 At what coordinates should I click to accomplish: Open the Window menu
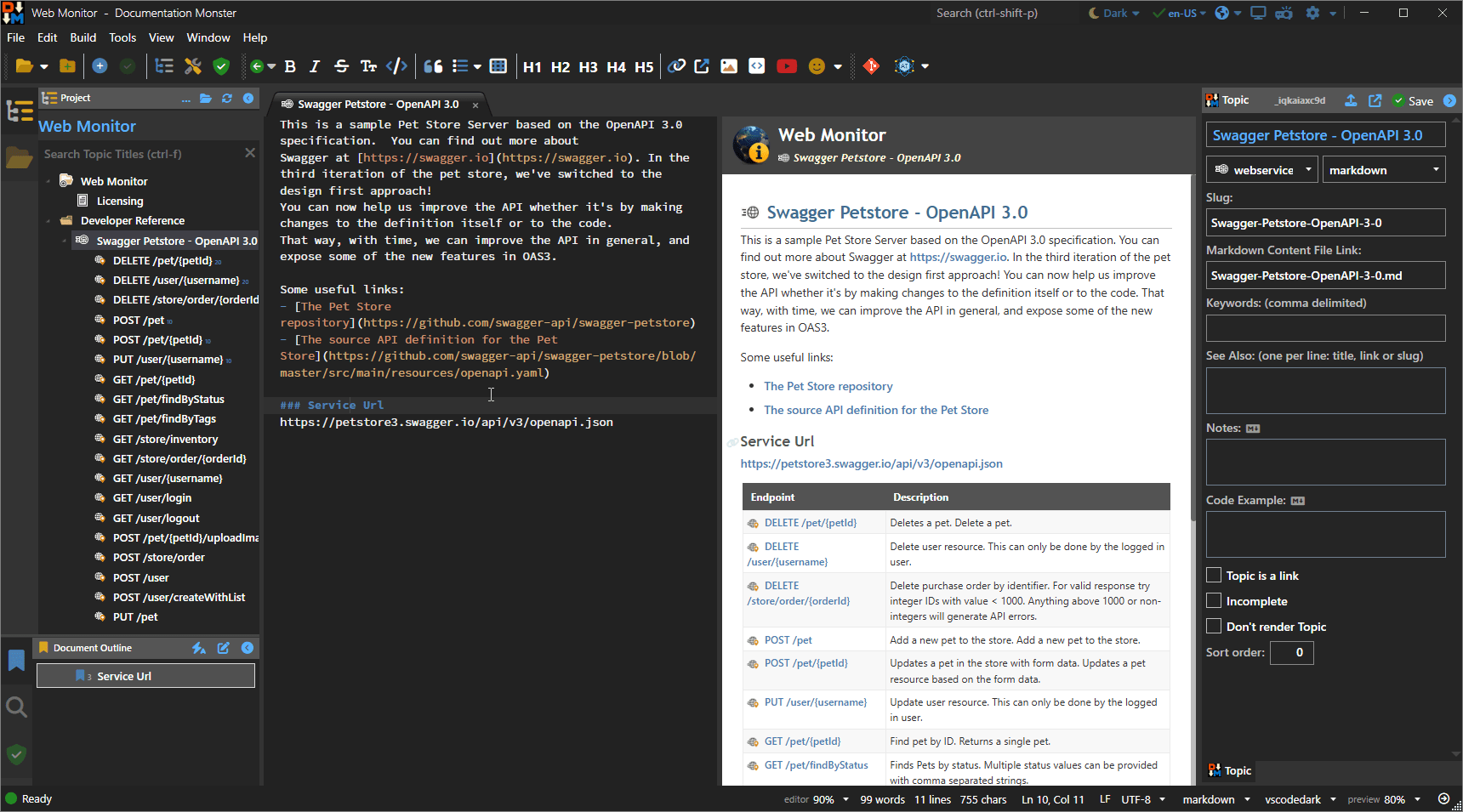208,37
